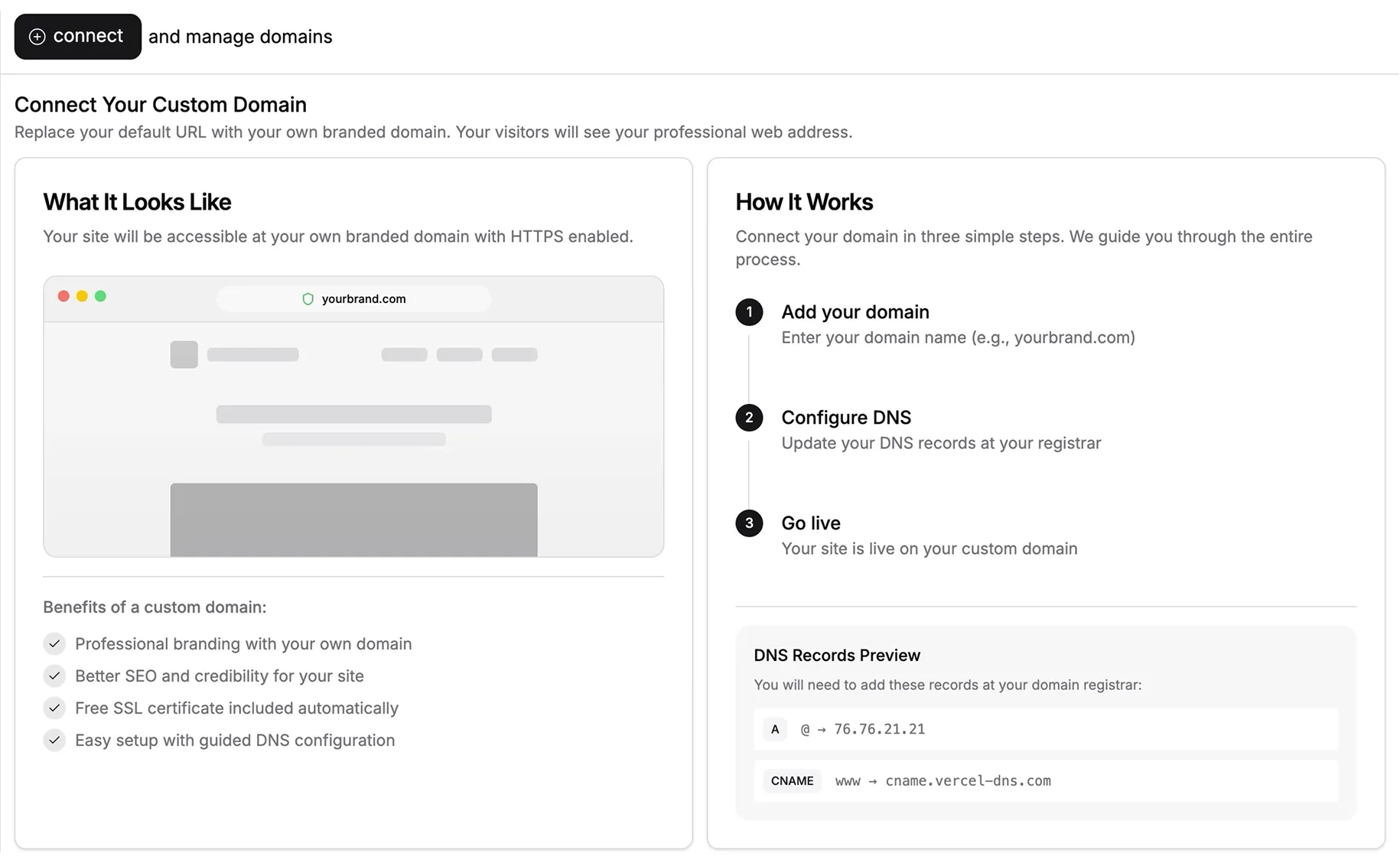The image size is (1400, 863).
Task: Click the 'Go live' step title
Action: point(810,523)
